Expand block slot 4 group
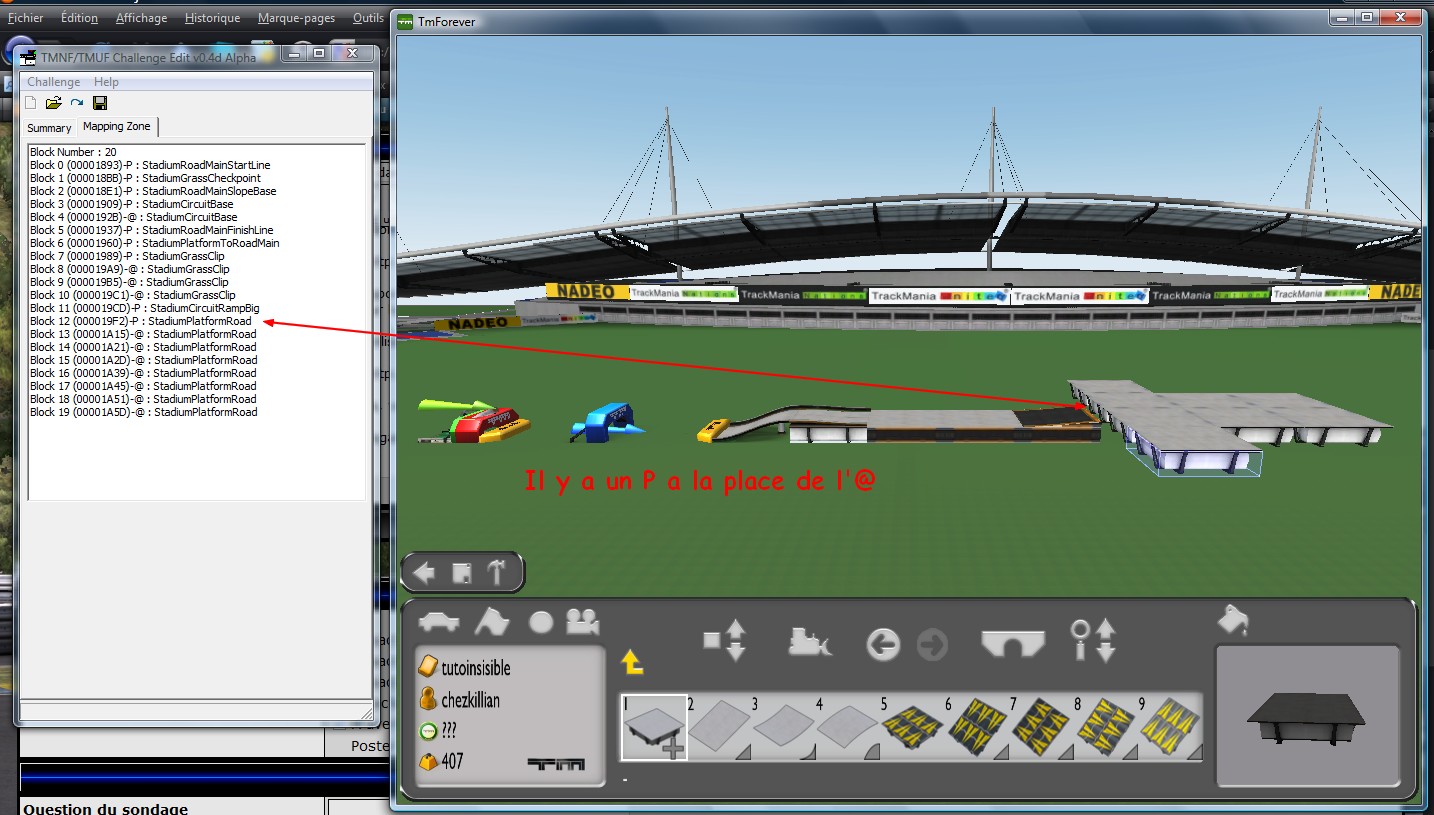 (x=848, y=728)
